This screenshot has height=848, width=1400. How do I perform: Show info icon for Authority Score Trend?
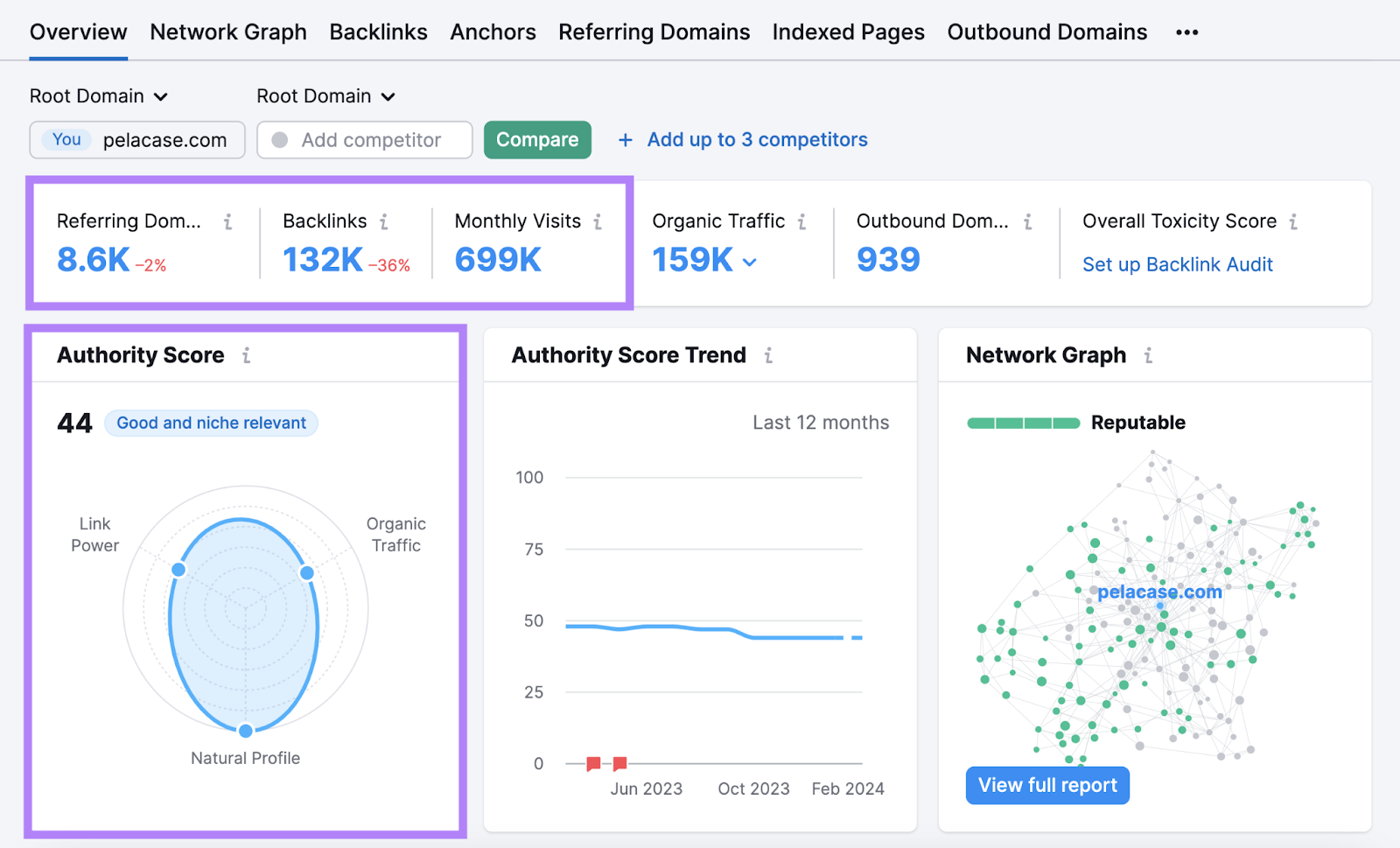click(768, 355)
